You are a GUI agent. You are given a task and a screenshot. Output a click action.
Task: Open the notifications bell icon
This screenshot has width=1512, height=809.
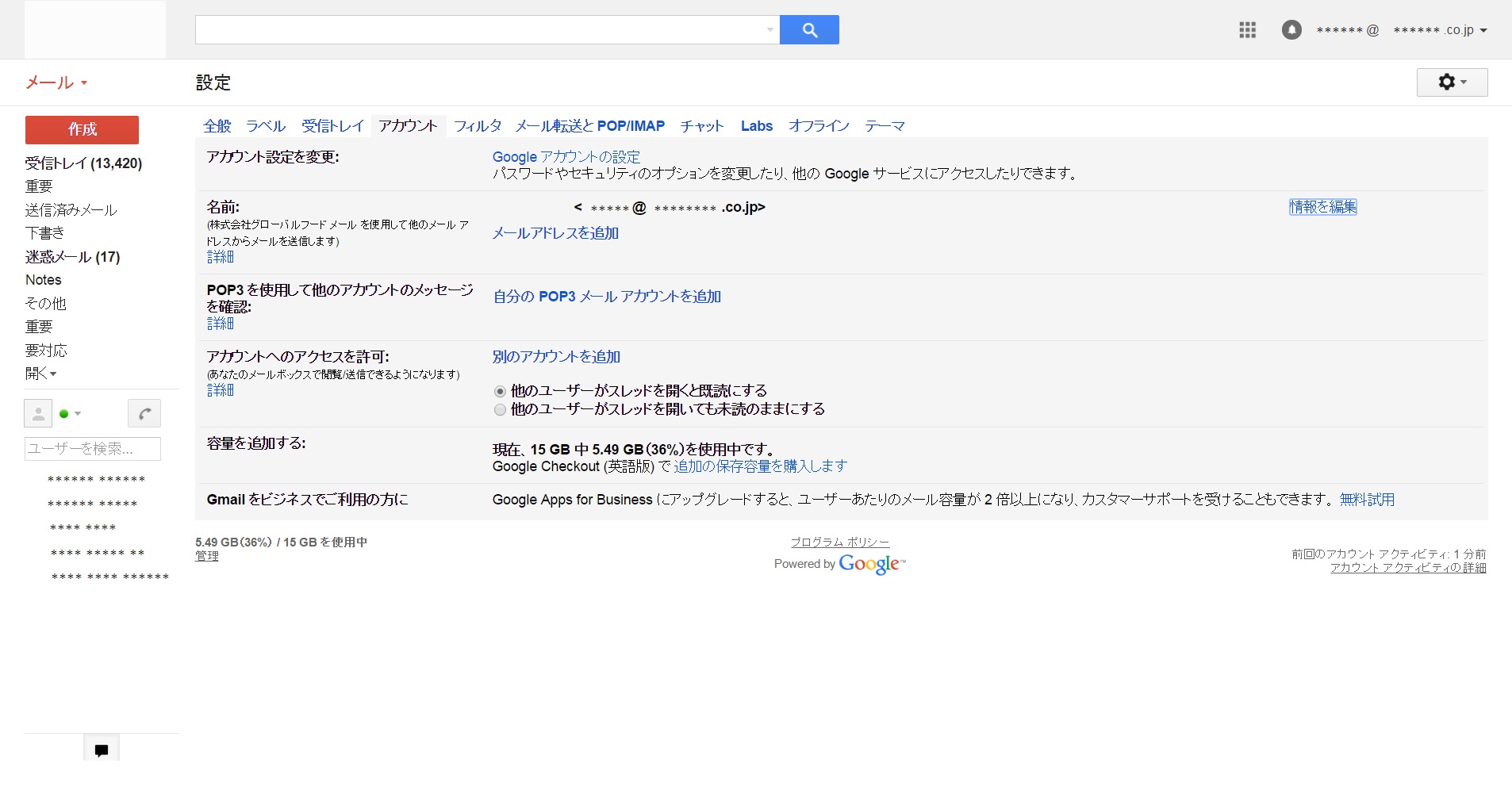tap(1291, 30)
